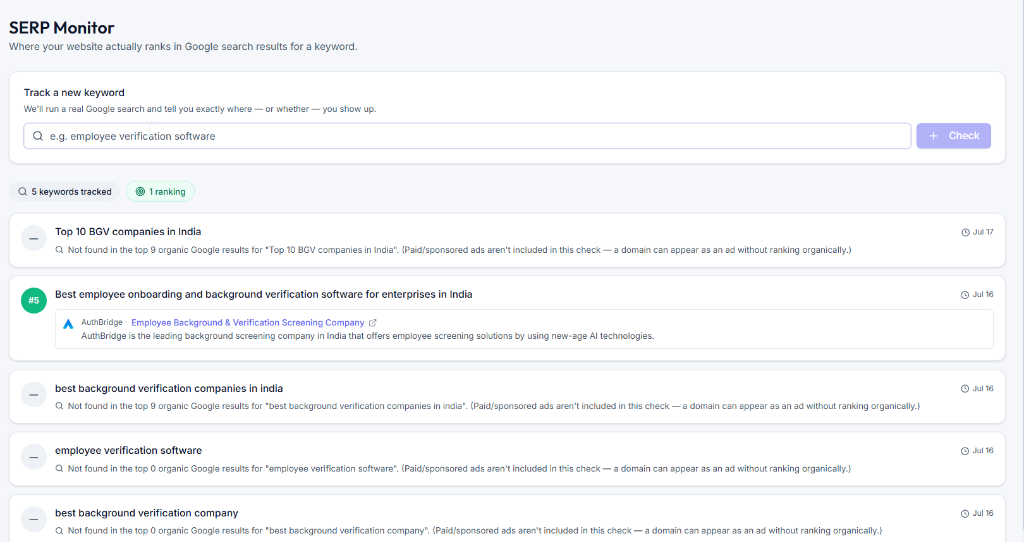Click the '1 ranking' filter chip
1024x542 pixels.
pos(160,191)
